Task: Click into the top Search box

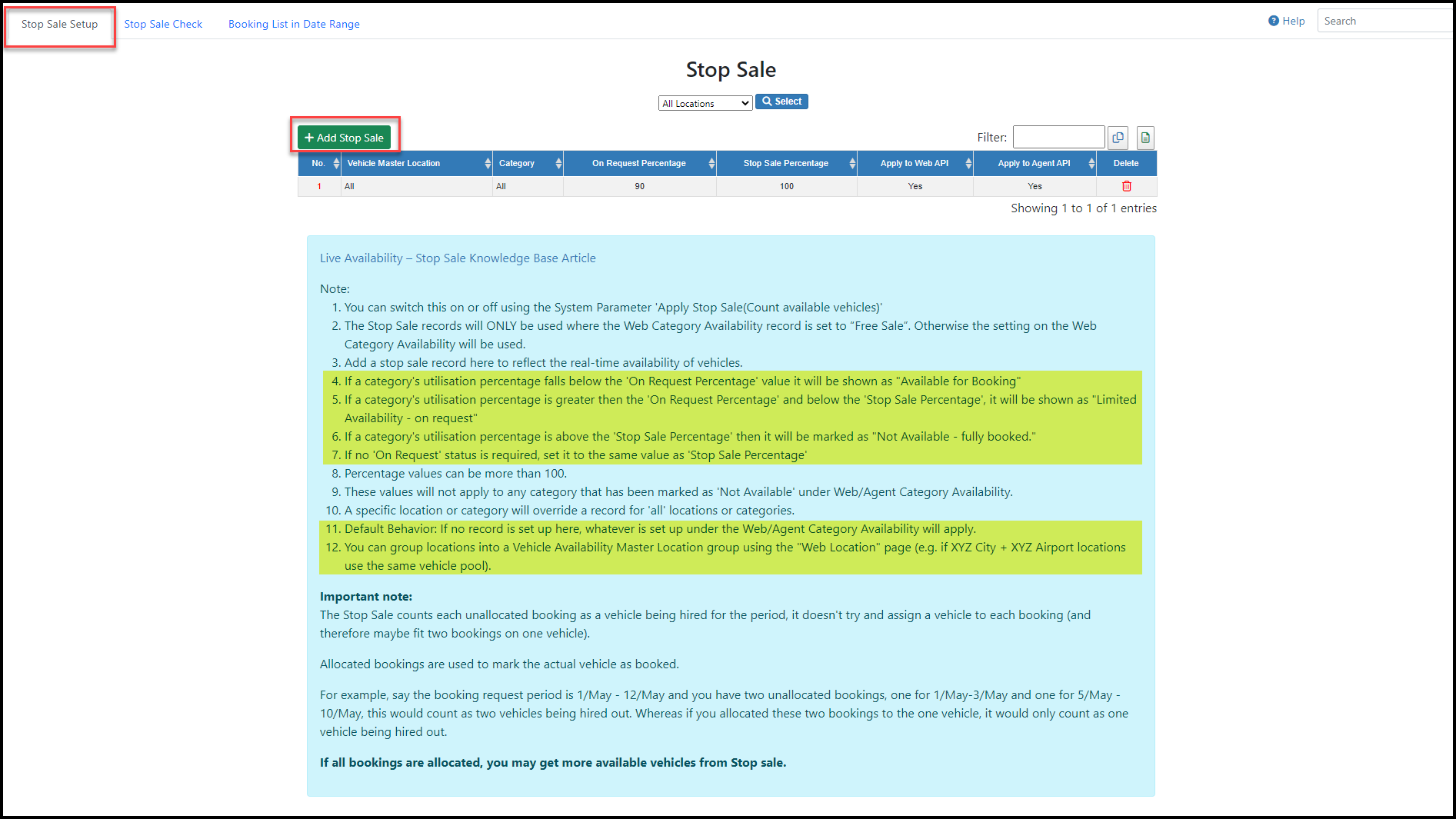Action: click(x=1384, y=21)
